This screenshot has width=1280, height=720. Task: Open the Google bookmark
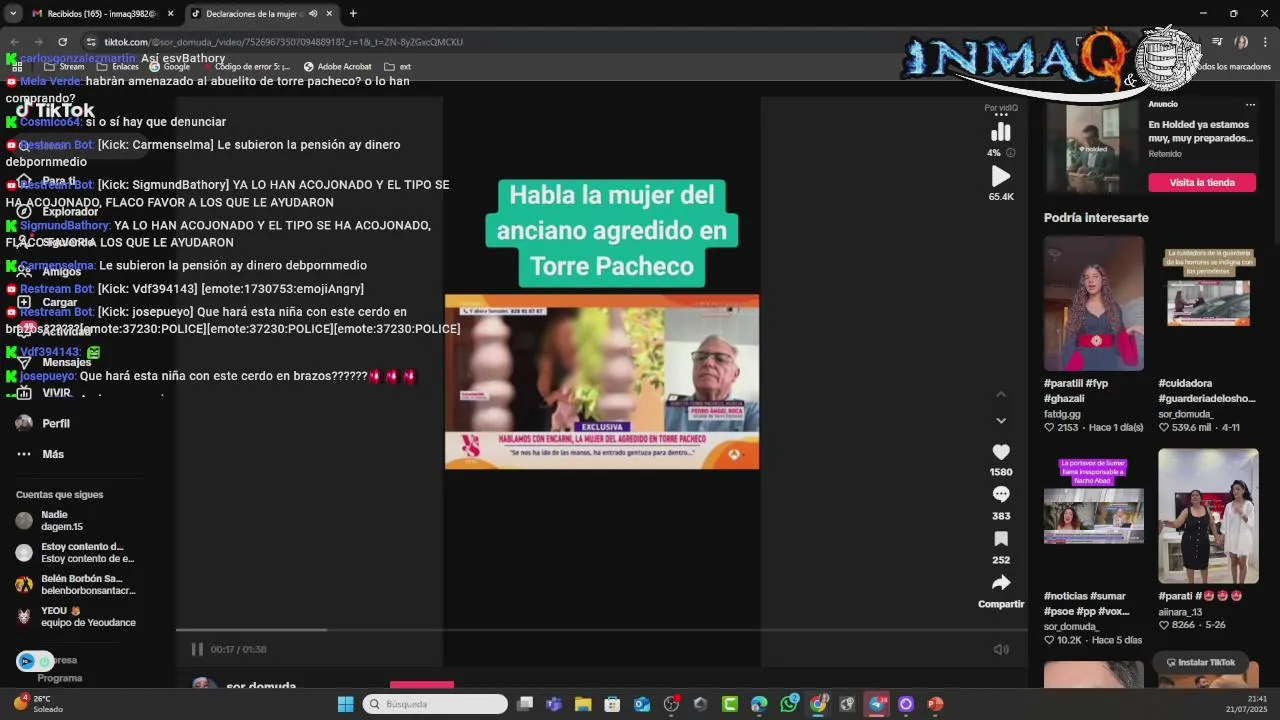pyautogui.click(x=169, y=67)
